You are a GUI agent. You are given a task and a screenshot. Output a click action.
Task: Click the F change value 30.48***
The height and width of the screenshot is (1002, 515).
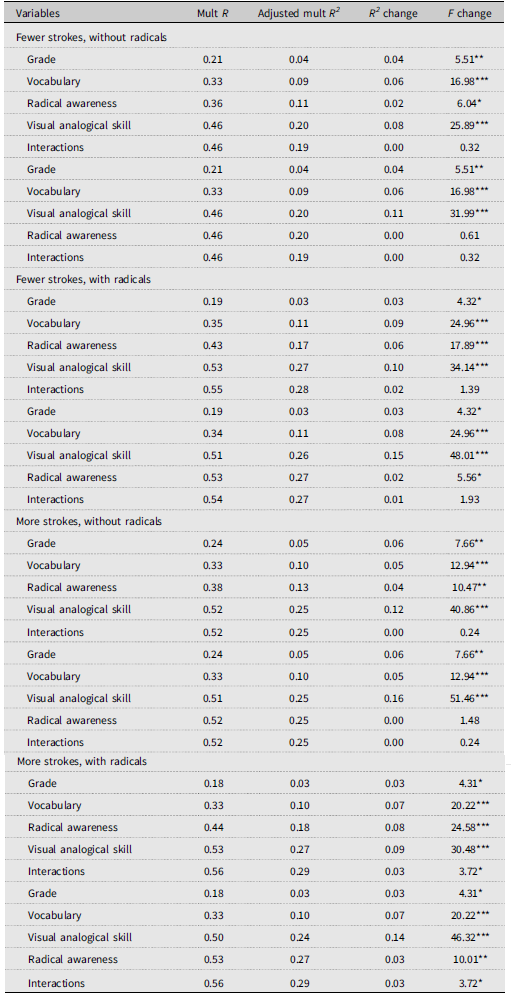click(470, 849)
